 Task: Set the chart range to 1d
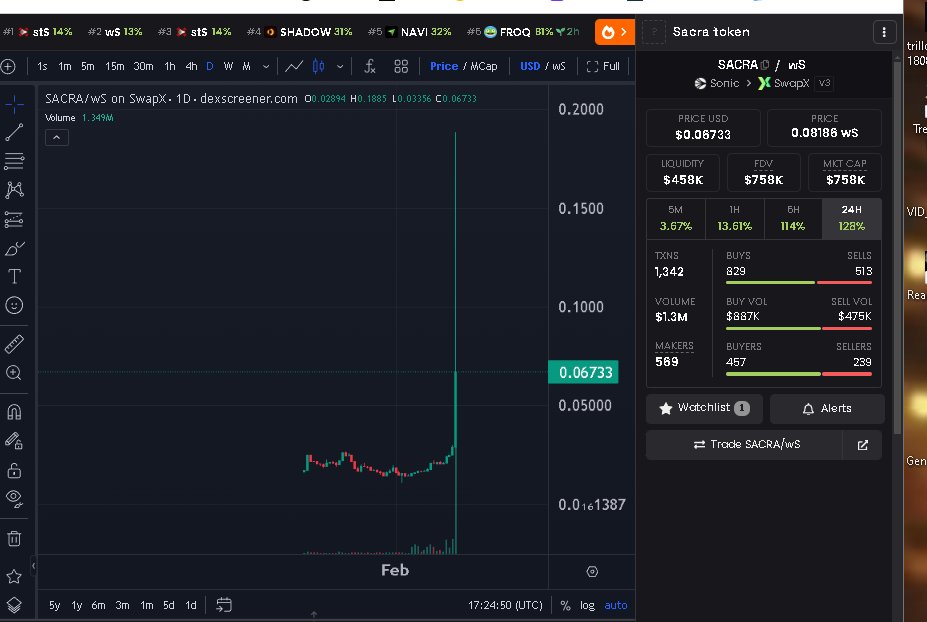pyautogui.click(x=190, y=605)
